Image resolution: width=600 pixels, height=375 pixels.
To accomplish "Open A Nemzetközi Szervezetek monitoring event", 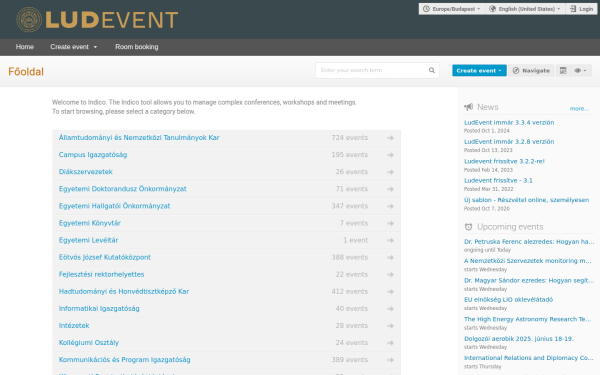I will pyautogui.click(x=528, y=261).
